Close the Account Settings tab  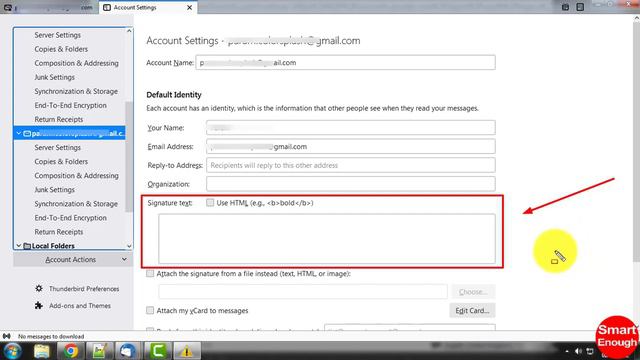(189, 7)
